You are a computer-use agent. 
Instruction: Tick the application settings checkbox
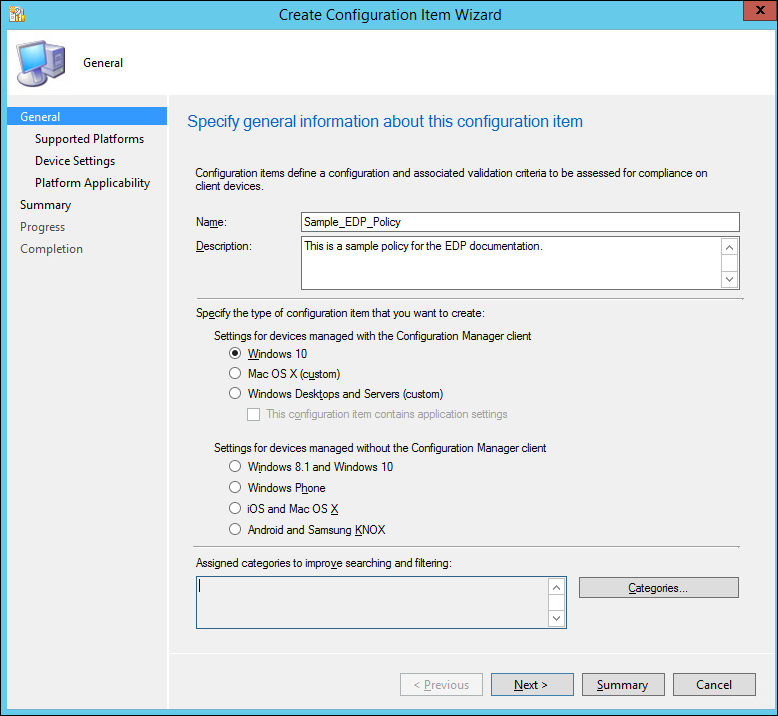pyautogui.click(x=254, y=414)
